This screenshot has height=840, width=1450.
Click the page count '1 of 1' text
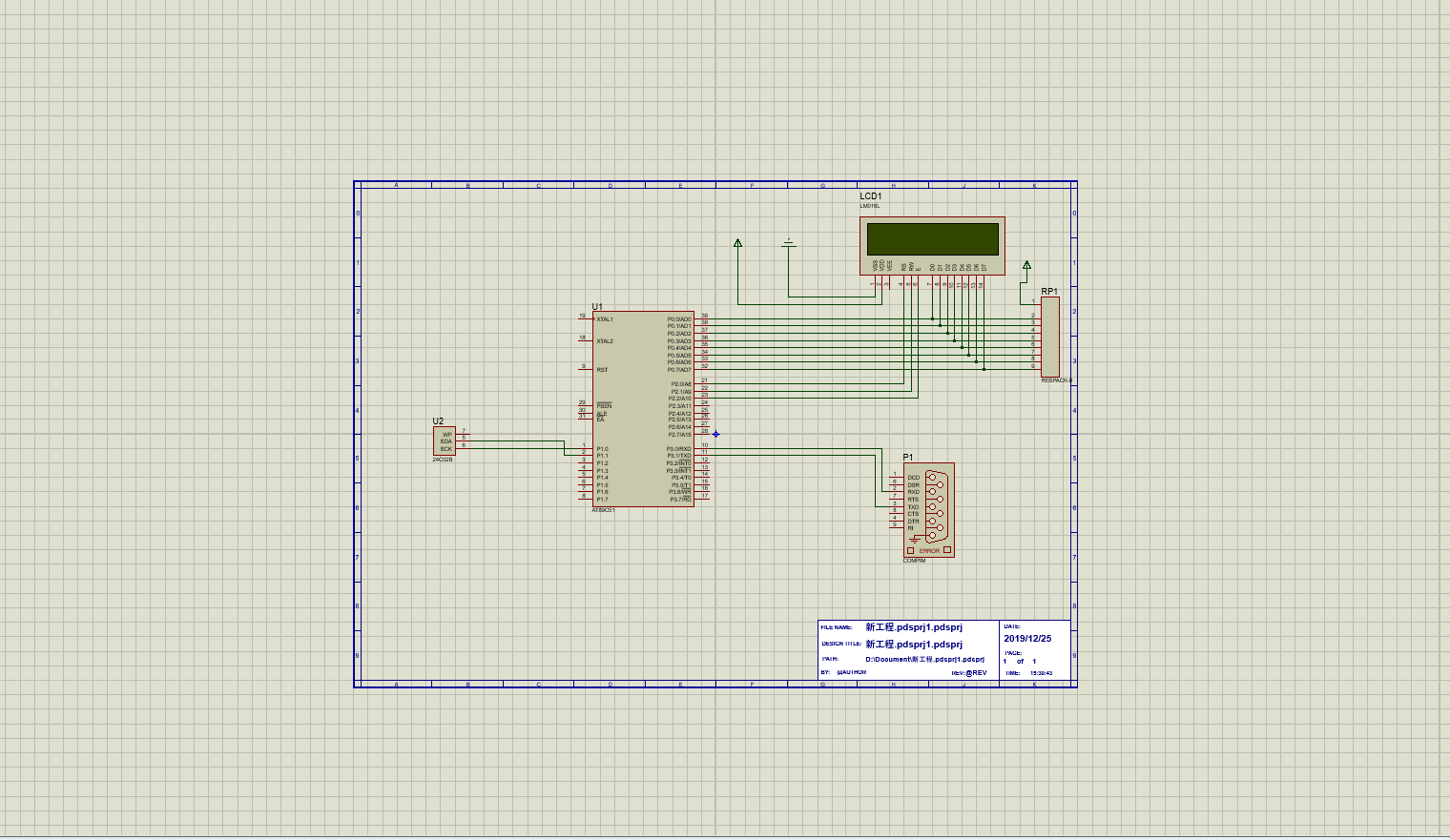(1019, 661)
